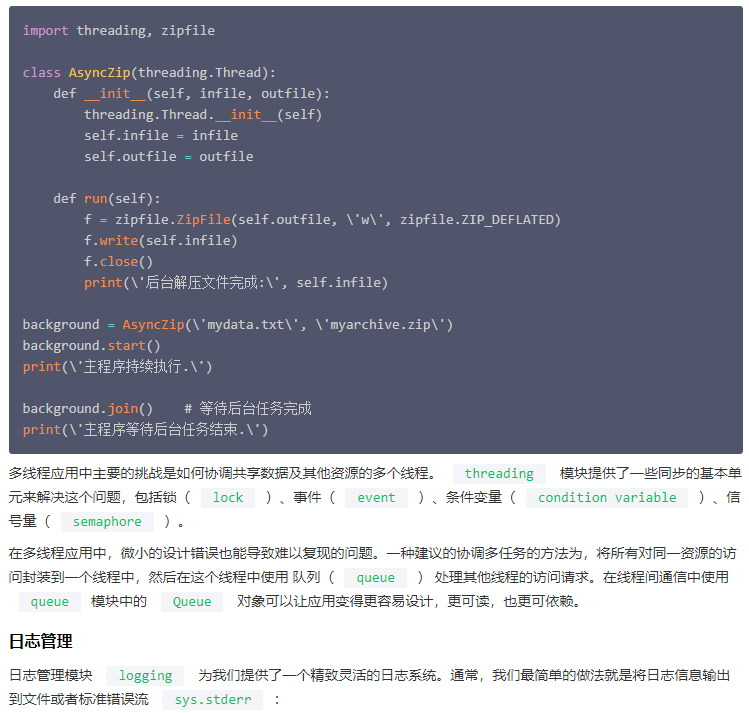Click the 'sys.stderr' inline code tag
Image resolution: width=749 pixels, height=713 pixels.
coord(213,700)
